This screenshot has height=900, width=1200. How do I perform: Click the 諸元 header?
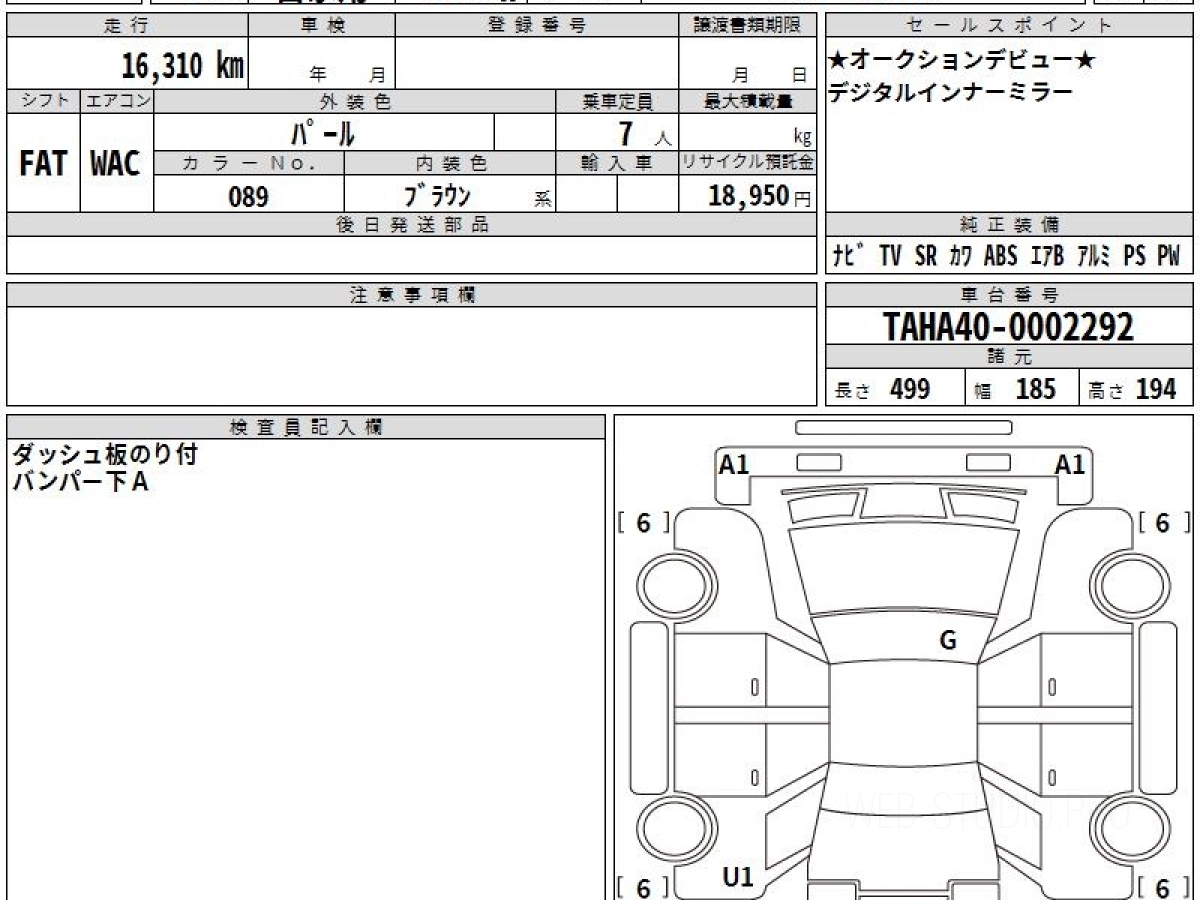(x=1010, y=357)
